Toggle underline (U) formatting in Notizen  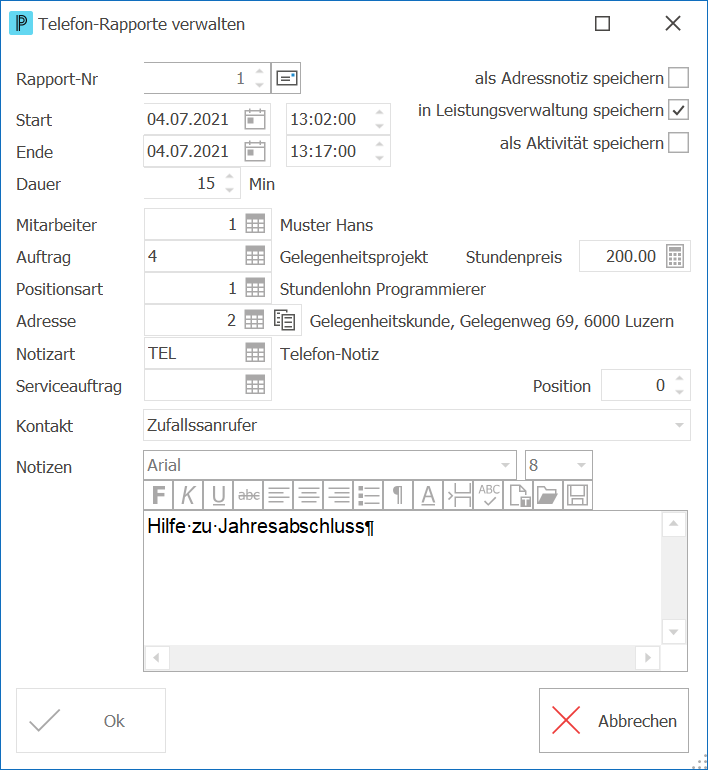tap(218, 495)
